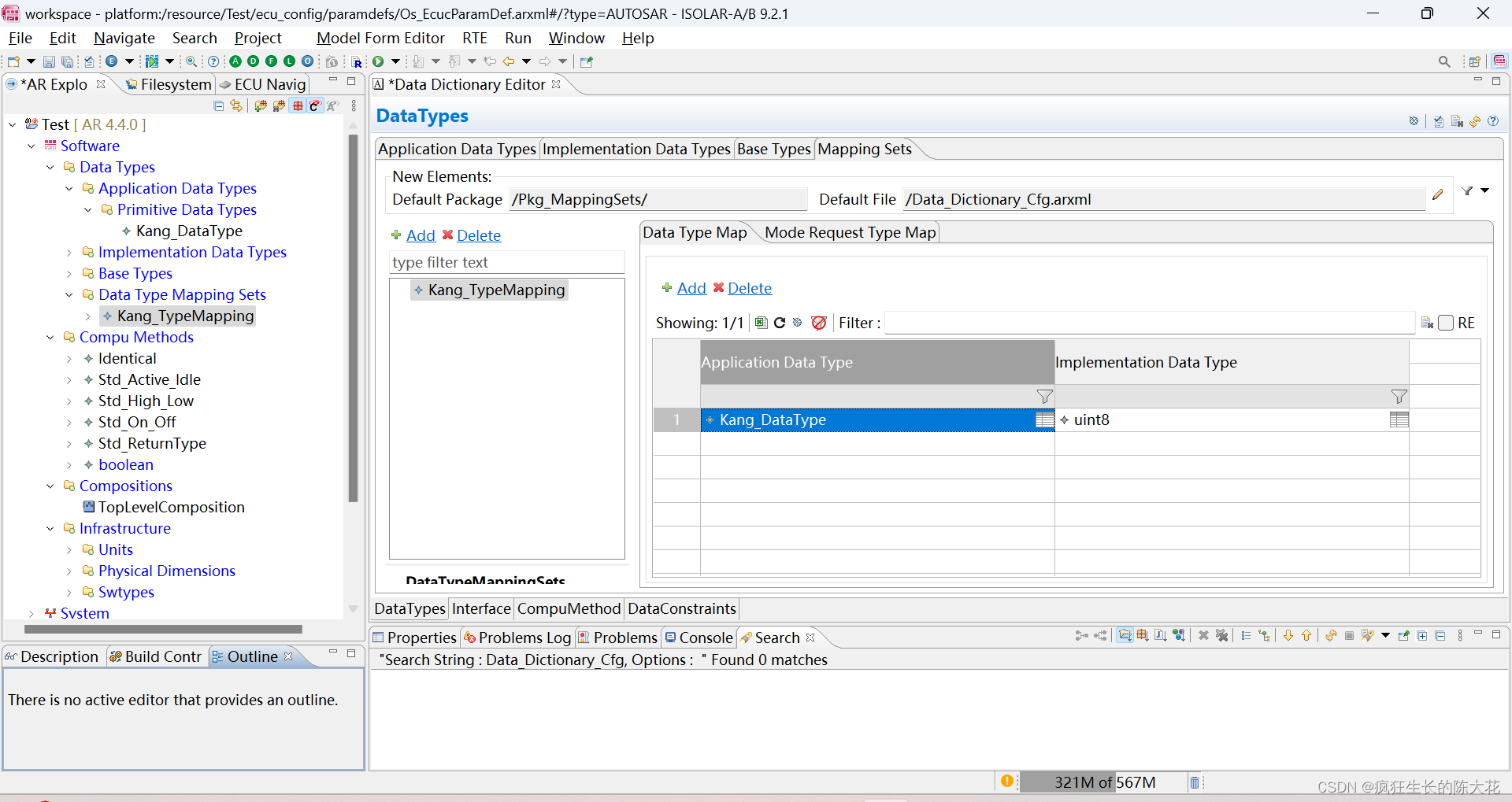Export the mapping table to Excel
Viewport: 1512px width, 802px height.
point(761,323)
